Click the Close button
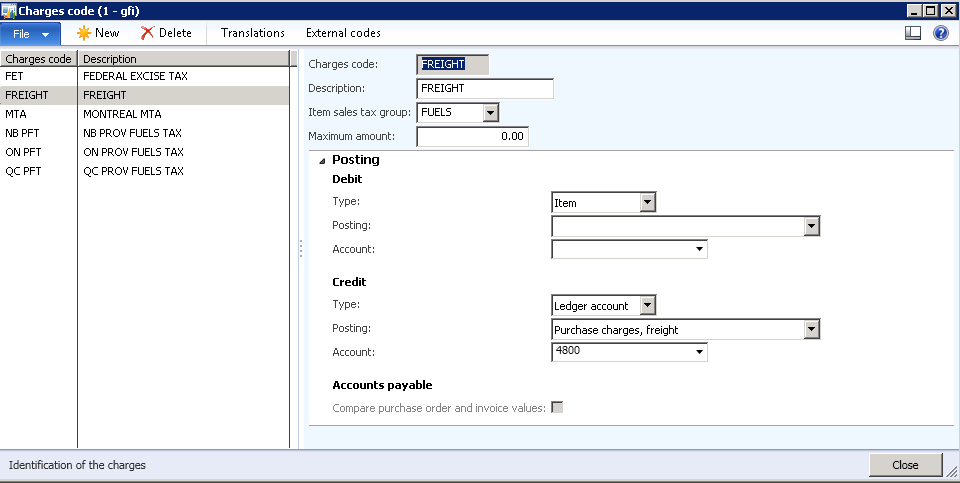This screenshot has height=483, width=960. [x=905, y=465]
